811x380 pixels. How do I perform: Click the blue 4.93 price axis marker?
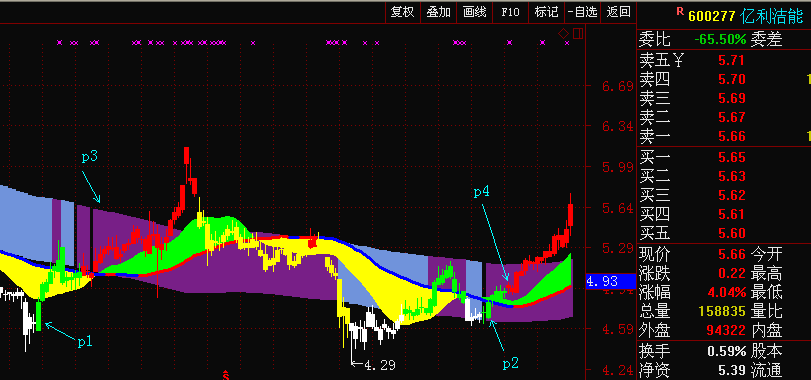pos(610,281)
